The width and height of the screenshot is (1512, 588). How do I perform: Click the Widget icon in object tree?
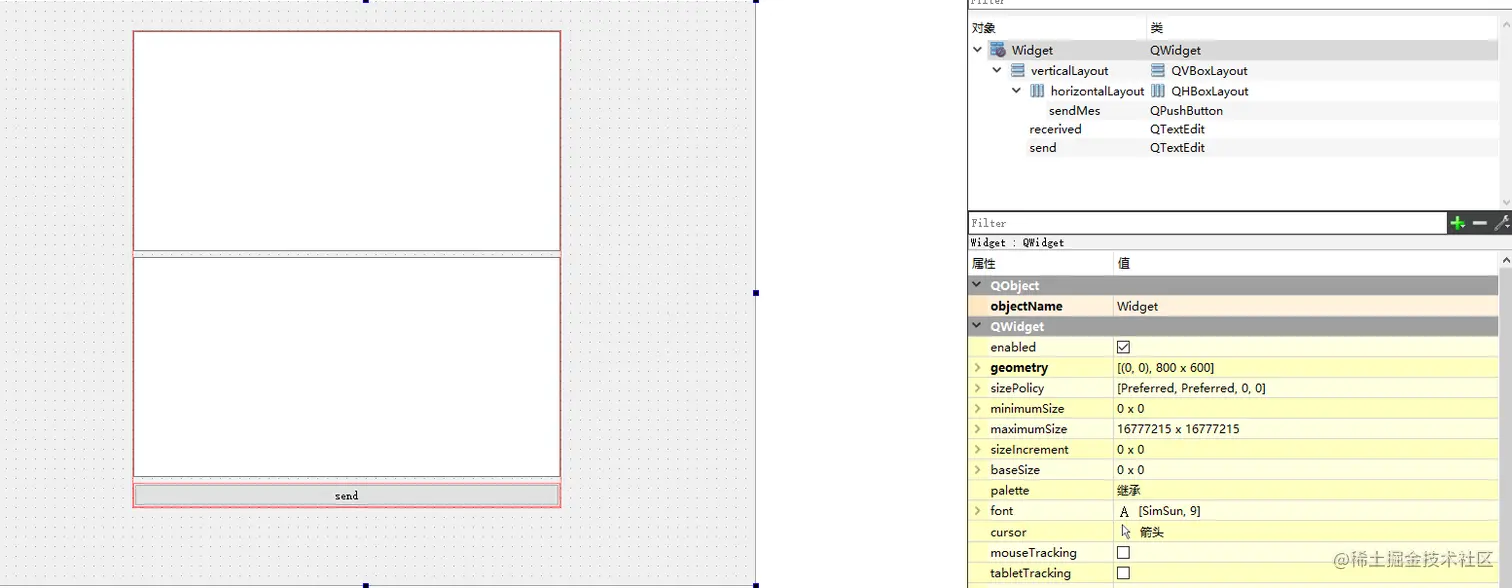(x=997, y=50)
